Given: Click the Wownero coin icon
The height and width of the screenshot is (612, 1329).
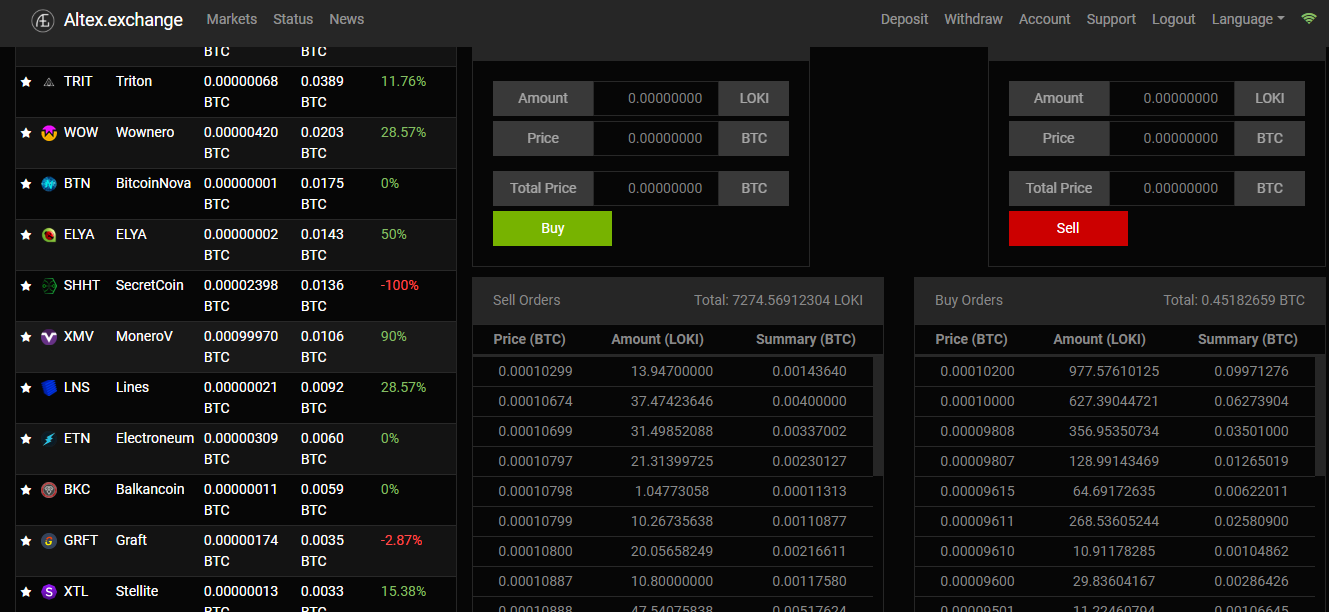Looking at the screenshot, I should 48,133.
